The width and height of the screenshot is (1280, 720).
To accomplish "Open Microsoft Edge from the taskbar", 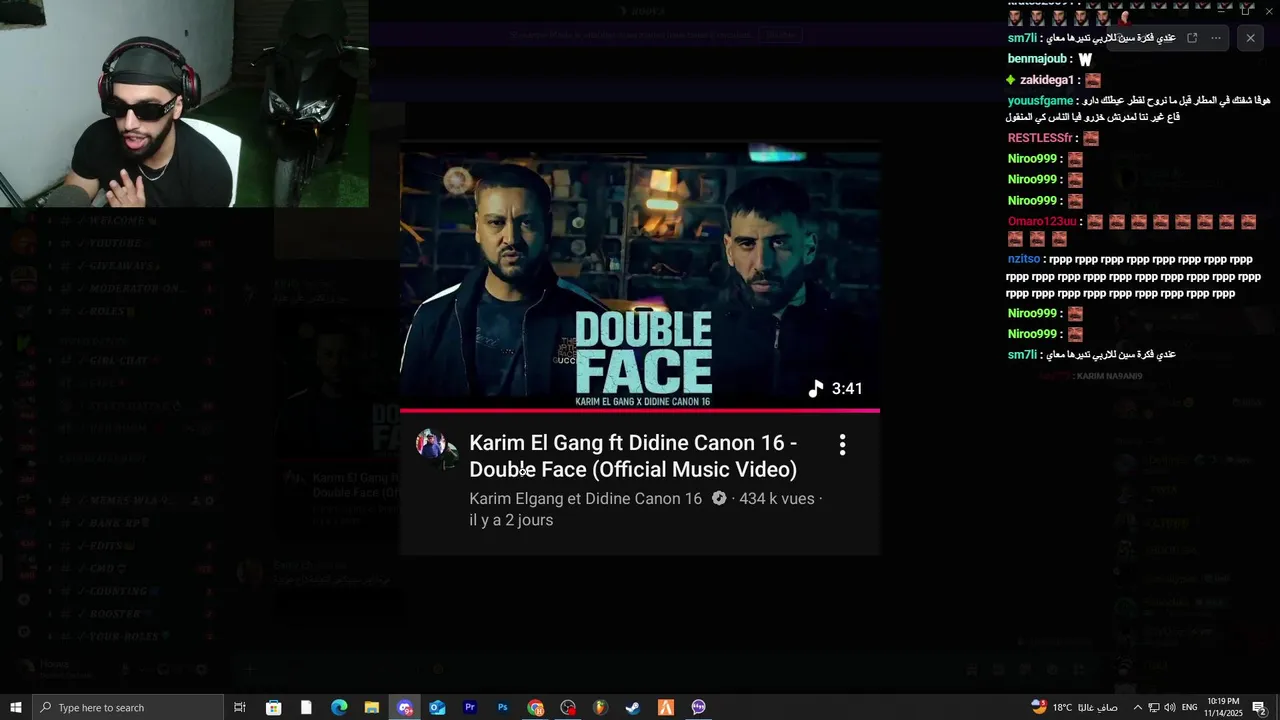I will pos(339,707).
